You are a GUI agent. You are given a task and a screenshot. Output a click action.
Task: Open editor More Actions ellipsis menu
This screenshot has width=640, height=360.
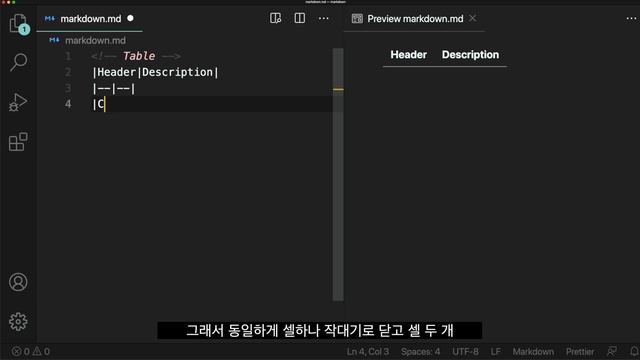tap(324, 18)
